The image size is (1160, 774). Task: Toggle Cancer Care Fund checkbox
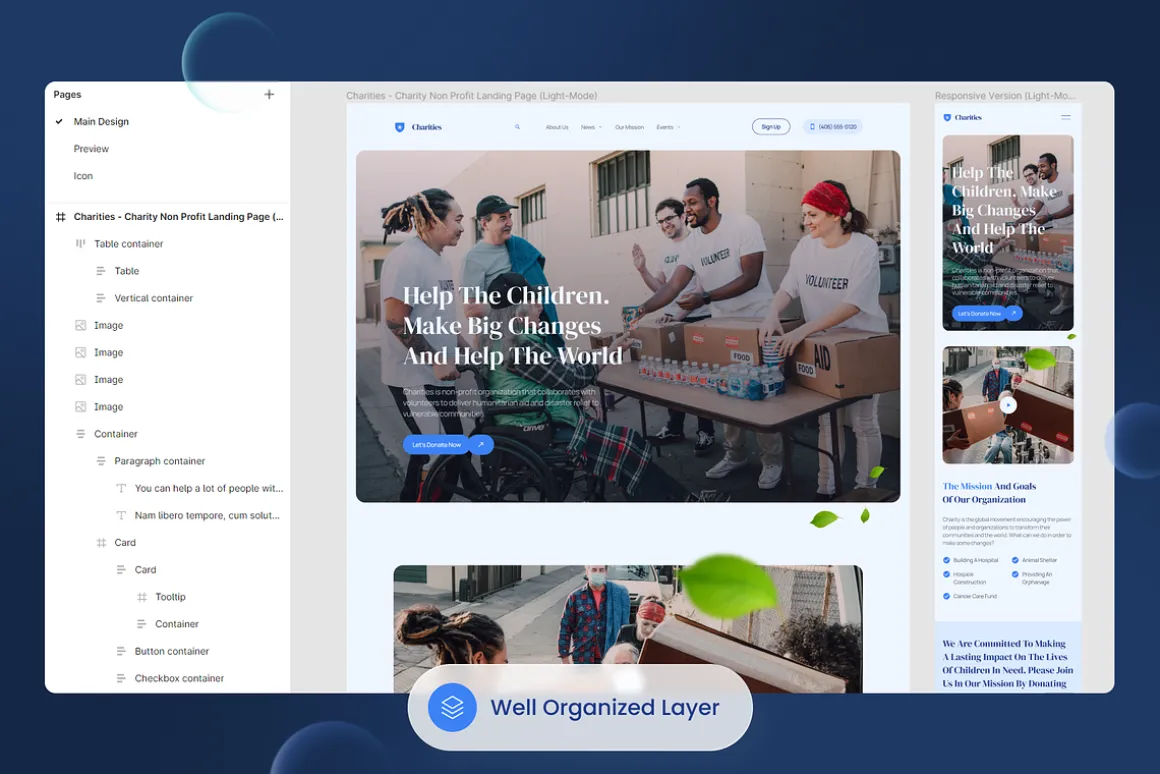click(x=947, y=596)
